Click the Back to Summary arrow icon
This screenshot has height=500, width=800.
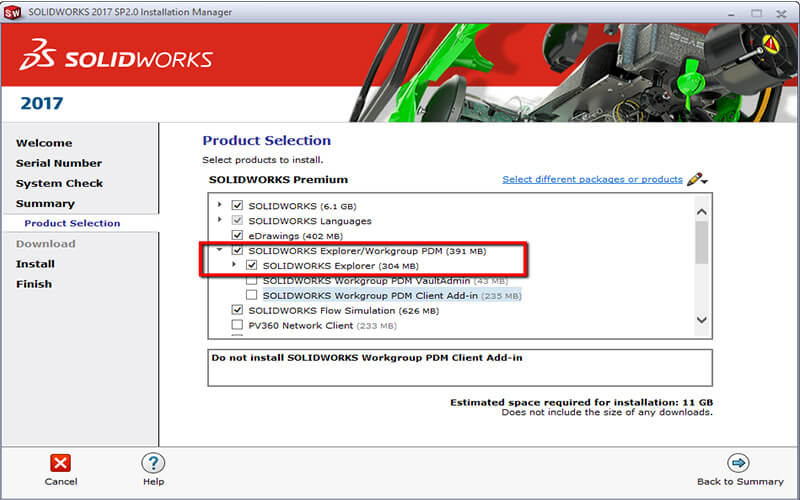click(738, 463)
